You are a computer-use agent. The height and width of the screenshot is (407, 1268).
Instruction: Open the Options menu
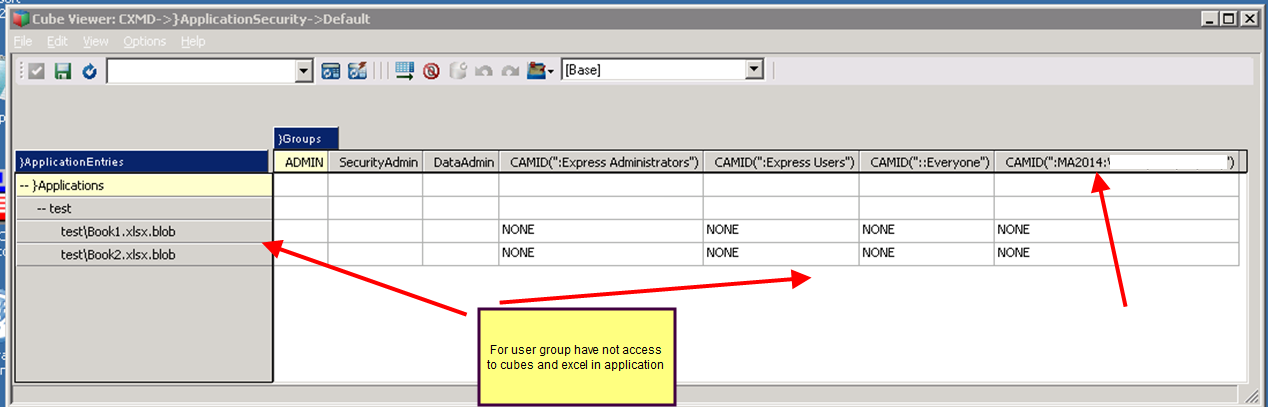coord(144,41)
